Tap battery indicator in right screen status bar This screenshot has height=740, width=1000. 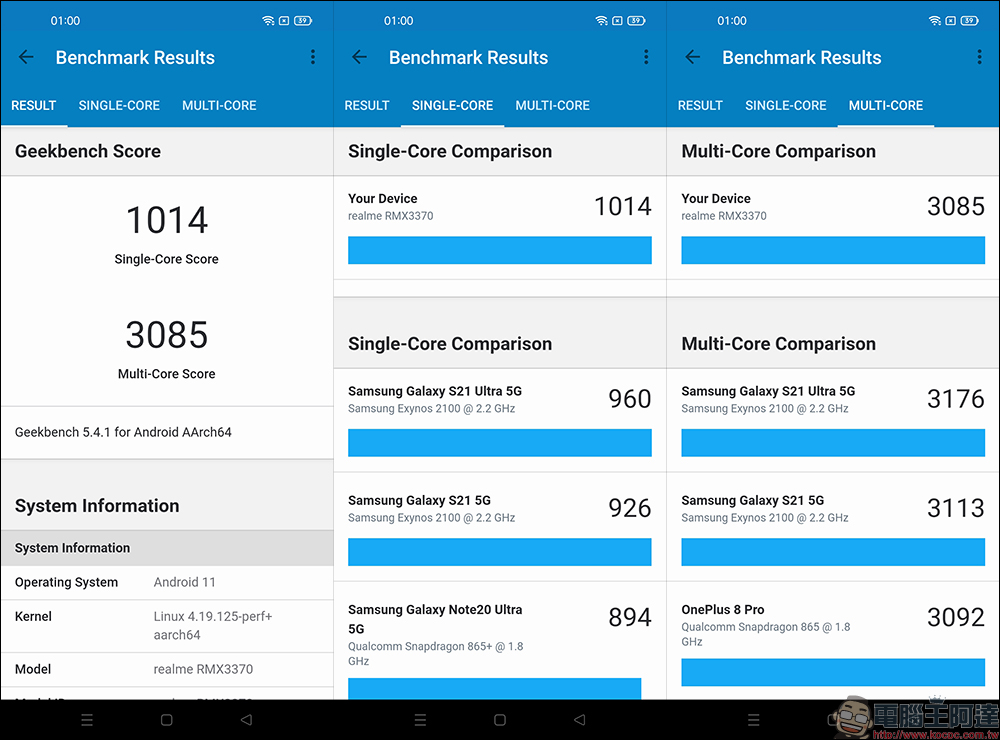[x=969, y=20]
